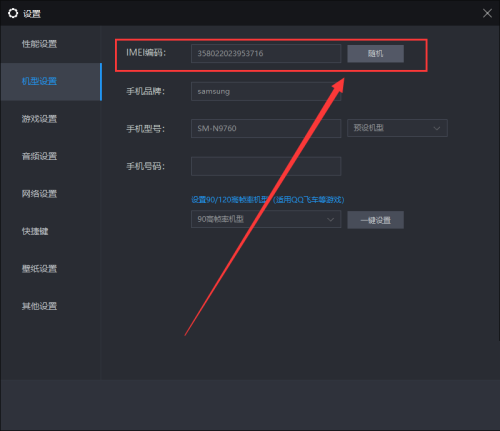The height and width of the screenshot is (431, 500).
Task: Click the 手机品牌 samsung field
Action: click(266, 91)
